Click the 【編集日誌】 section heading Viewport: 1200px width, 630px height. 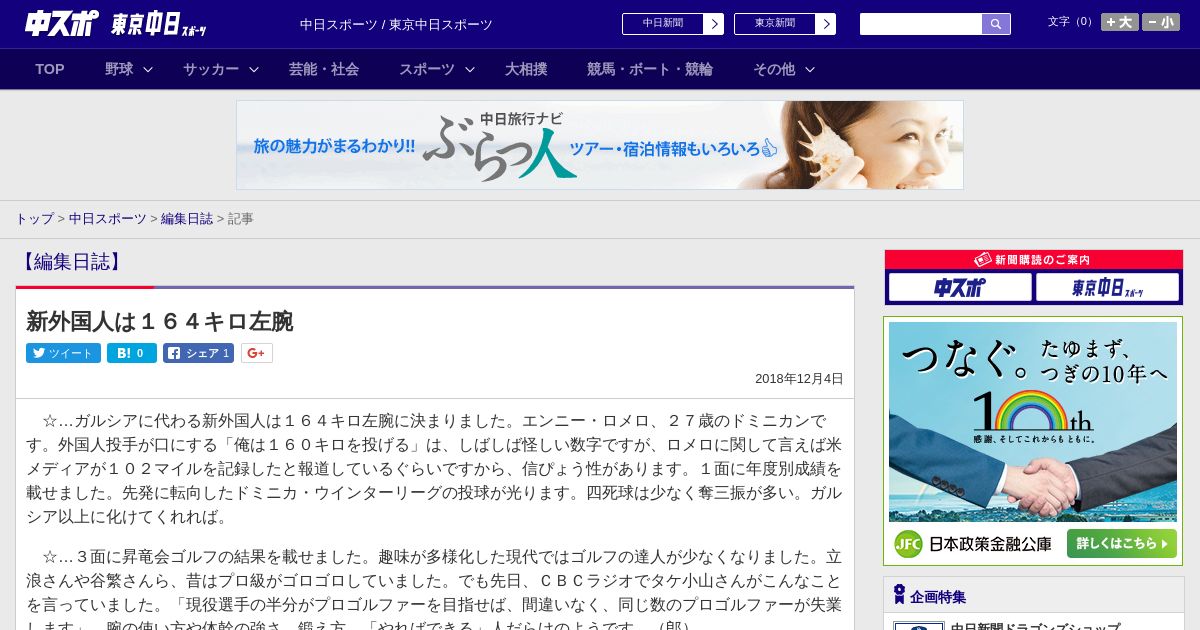tap(71, 262)
